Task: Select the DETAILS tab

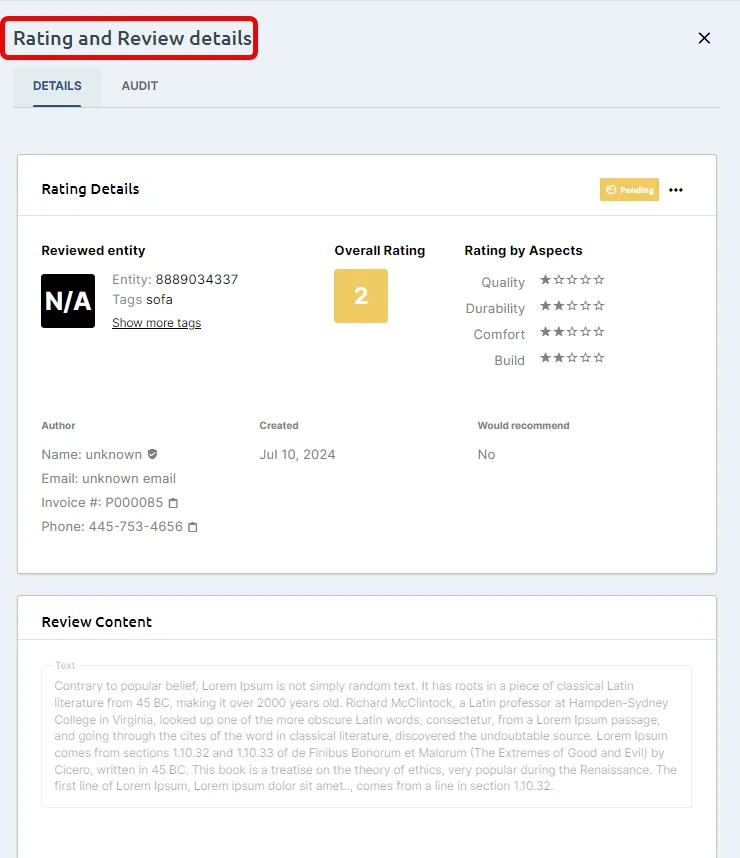Action: [x=57, y=86]
